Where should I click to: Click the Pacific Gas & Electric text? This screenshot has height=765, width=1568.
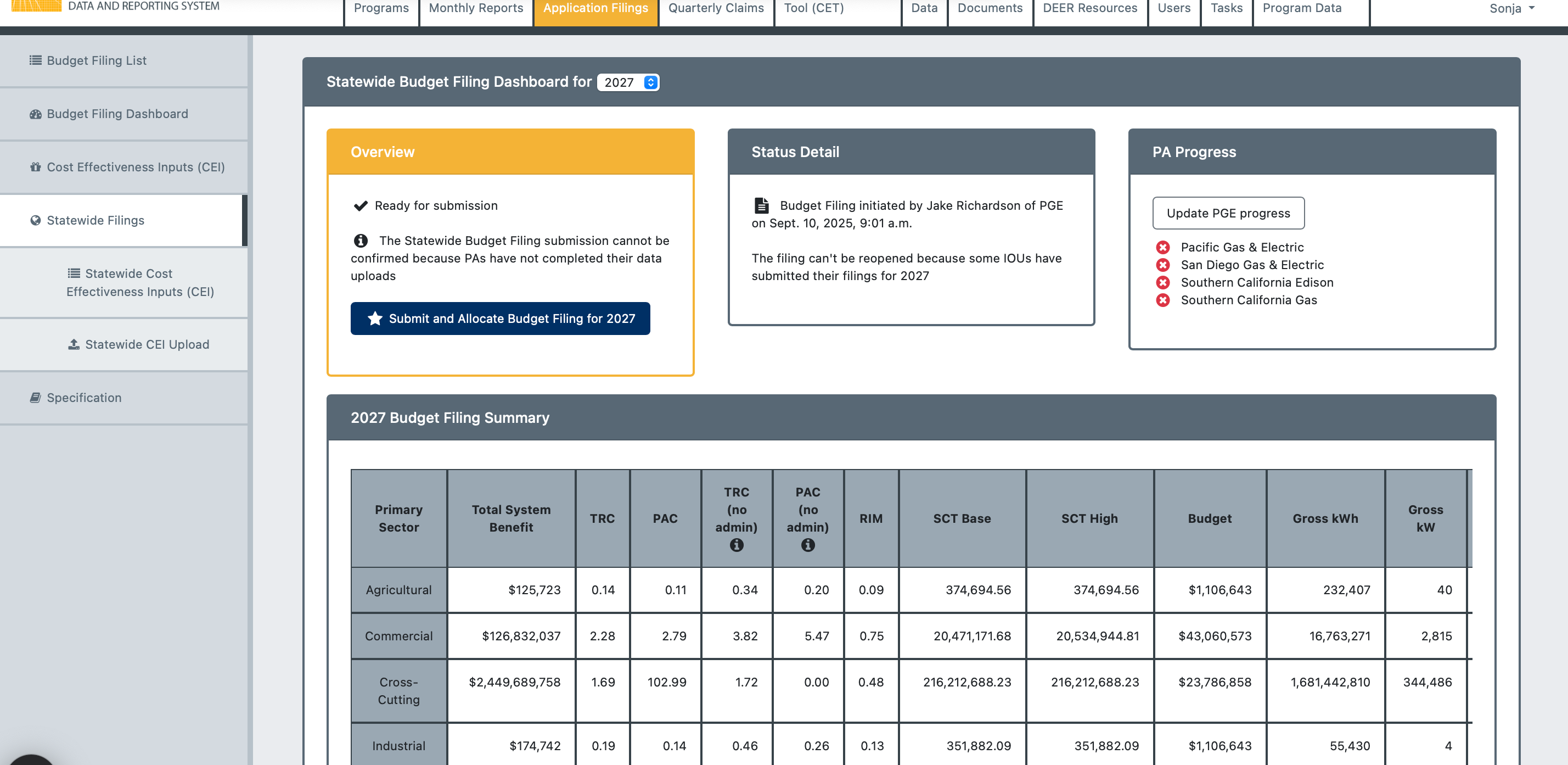click(1242, 247)
